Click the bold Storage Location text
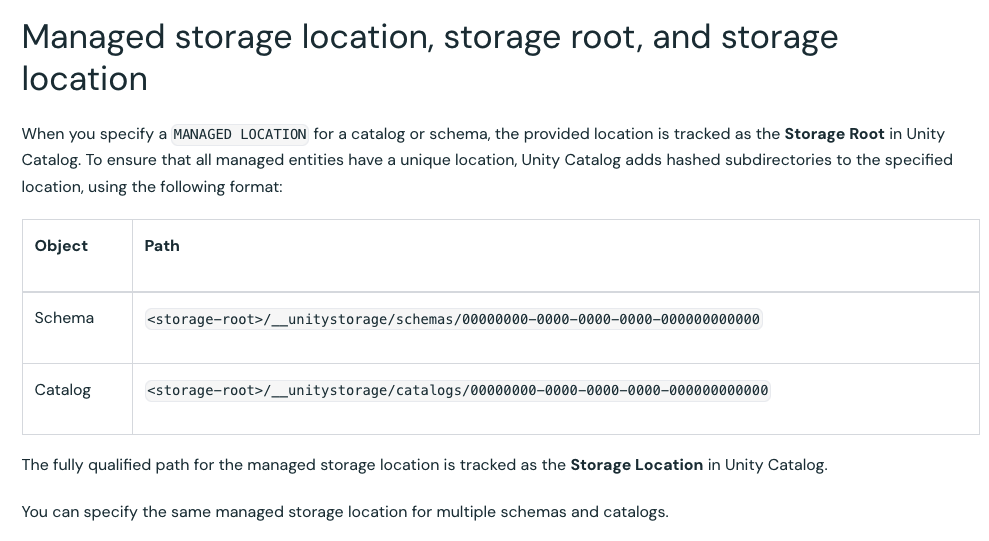The image size is (989, 541). click(636, 465)
